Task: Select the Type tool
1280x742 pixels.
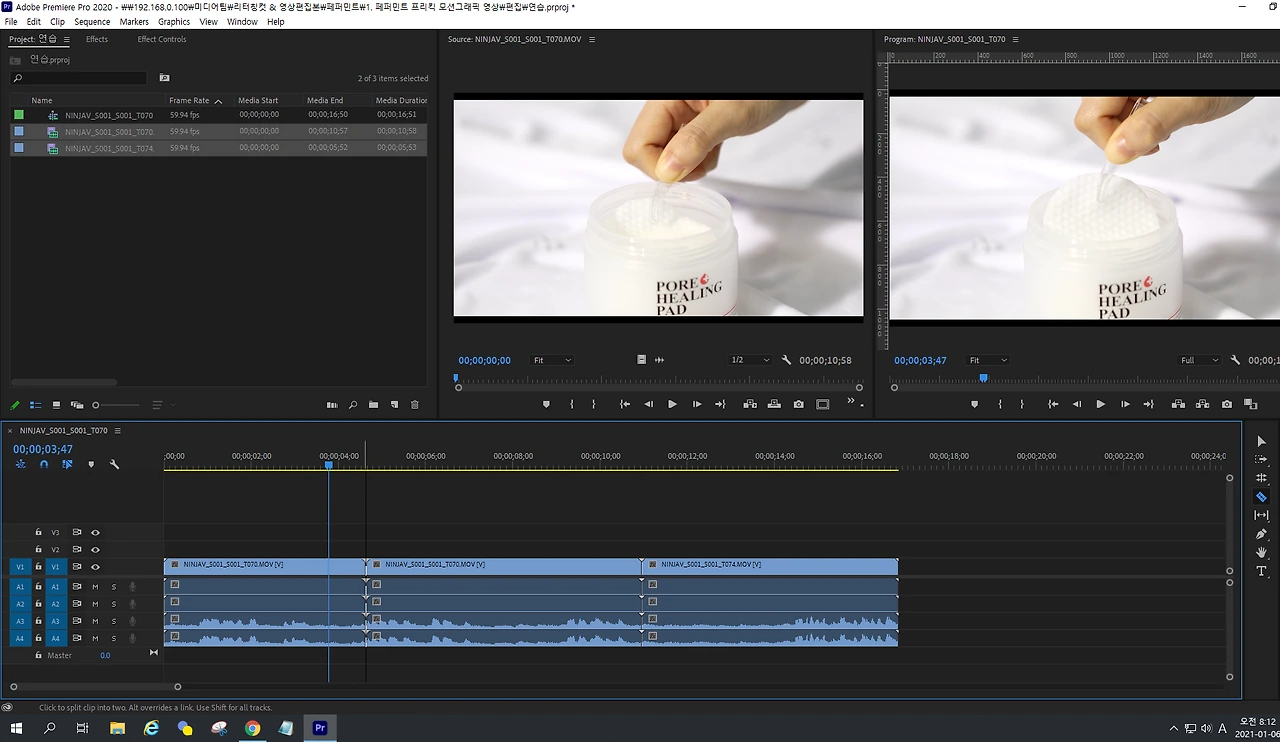Action: 1261,571
